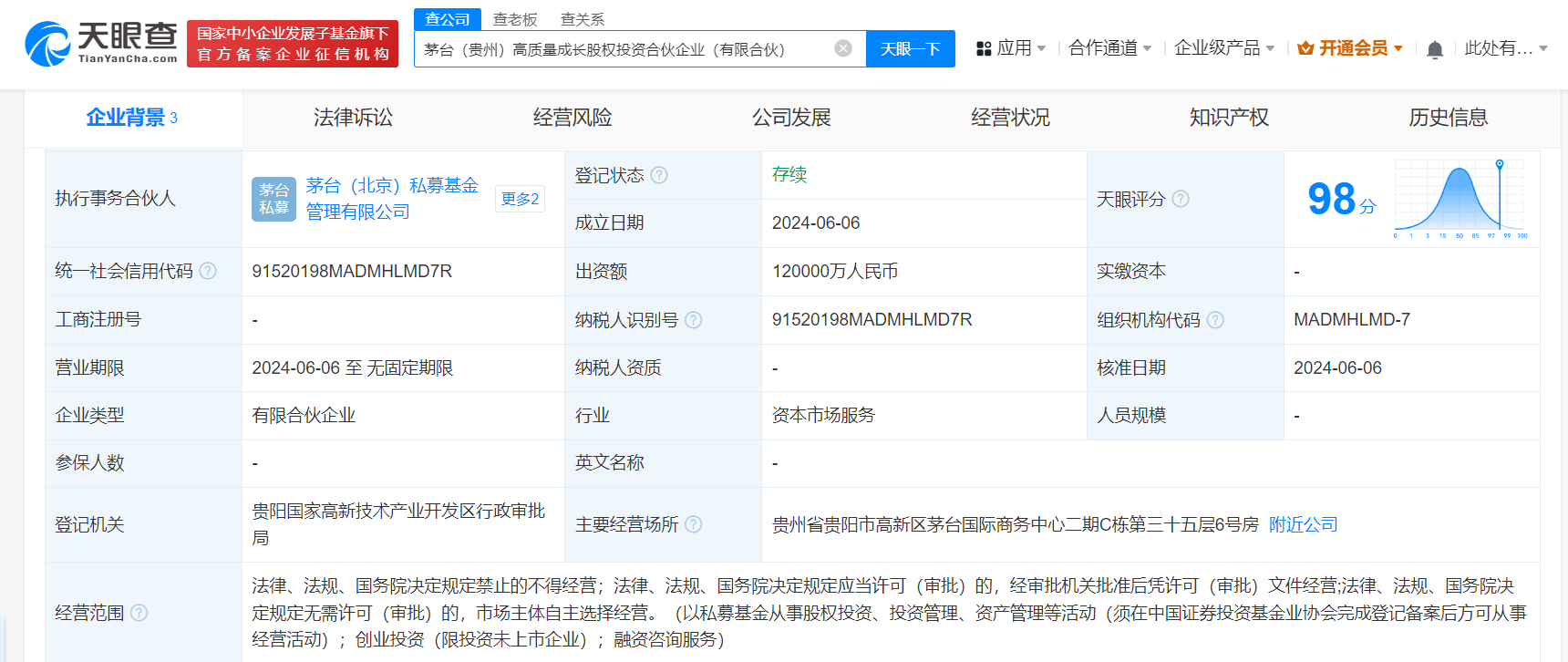Show help for 统一社会信用代码 question icon
The width and height of the screenshot is (1568, 662).
(x=208, y=271)
